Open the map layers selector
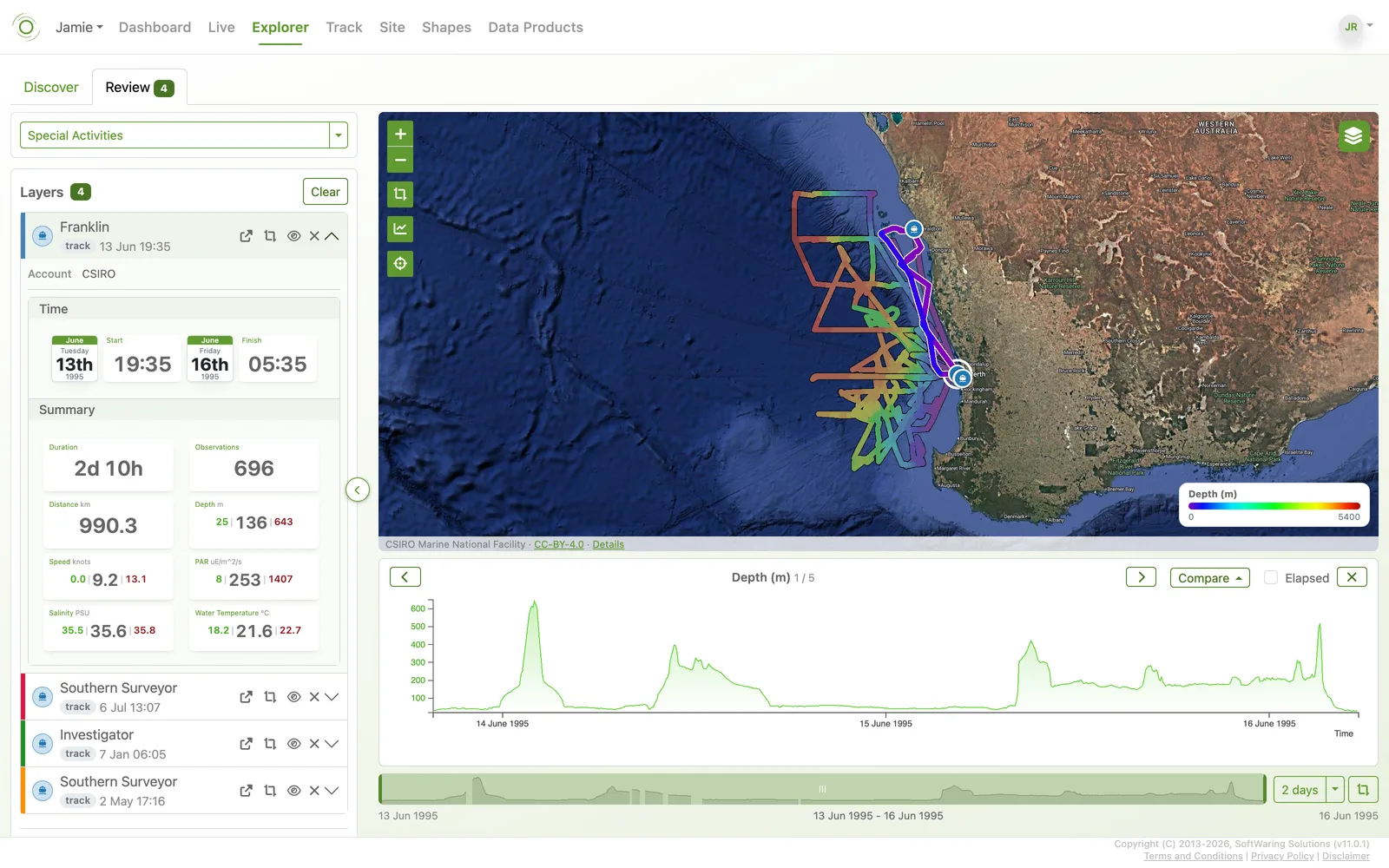 1353,136
